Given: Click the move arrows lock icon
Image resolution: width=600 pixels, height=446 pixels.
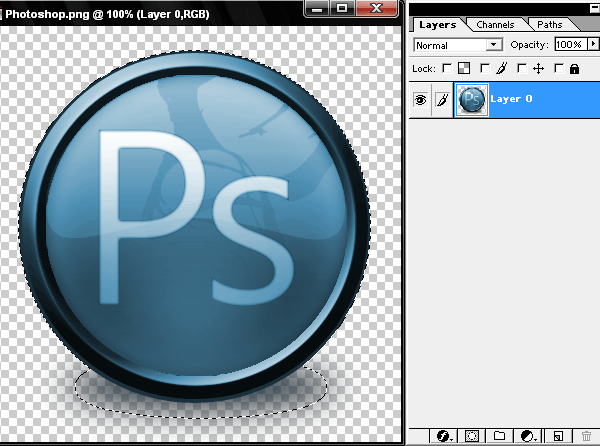Looking at the screenshot, I should coord(538,69).
